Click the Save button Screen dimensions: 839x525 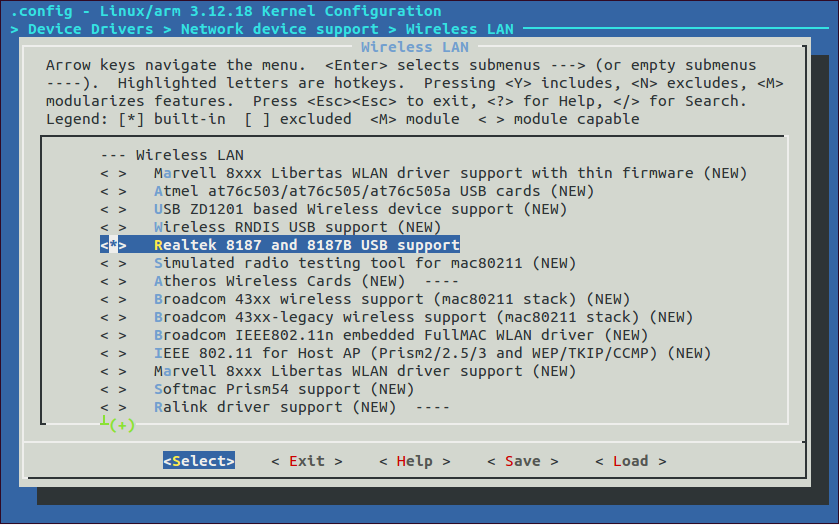pyautogui.click(x=523, y=461)
